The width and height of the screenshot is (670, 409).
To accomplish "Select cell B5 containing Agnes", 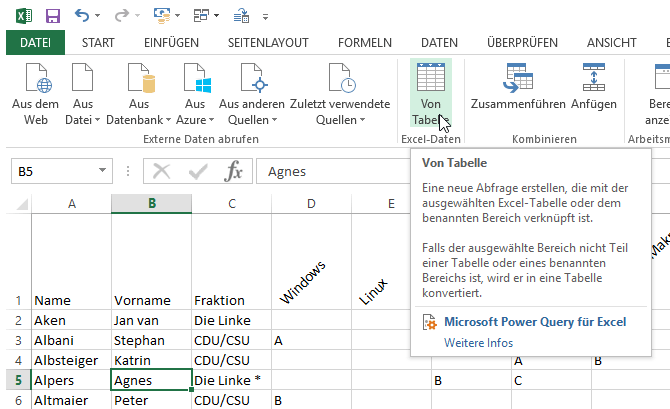I will click(x=151, y=380).
